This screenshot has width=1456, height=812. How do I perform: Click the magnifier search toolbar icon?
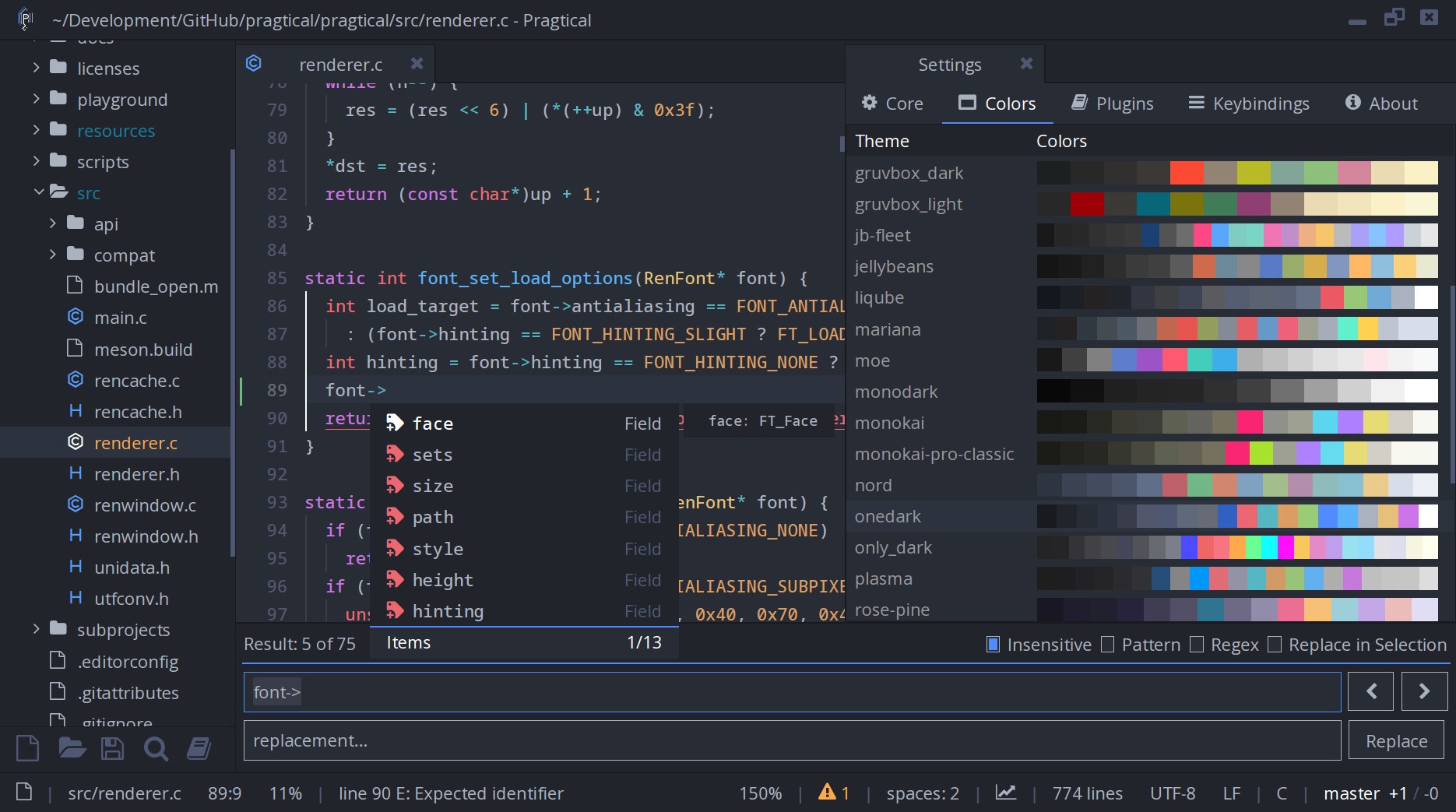tap(156, 749)
